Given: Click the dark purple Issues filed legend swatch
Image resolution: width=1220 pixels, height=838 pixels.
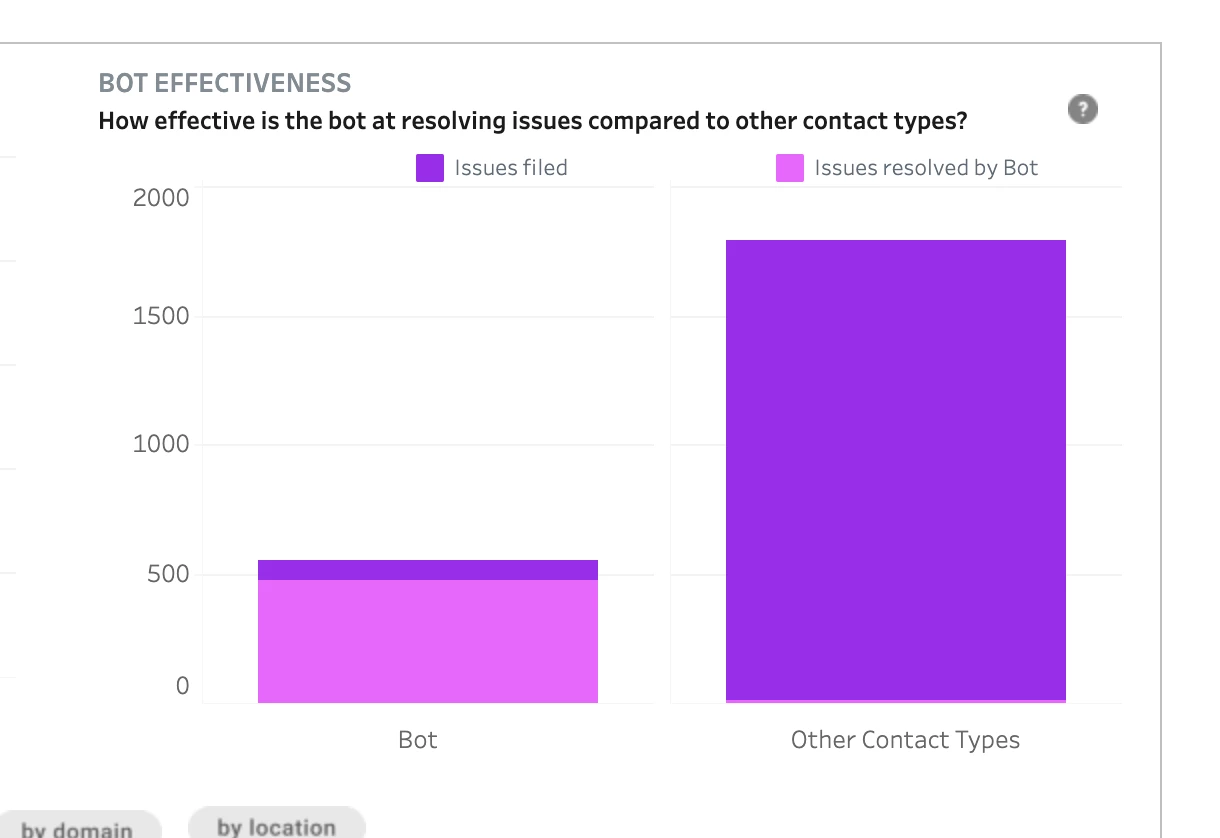Looking at the screenshot, I should (430, 168).
